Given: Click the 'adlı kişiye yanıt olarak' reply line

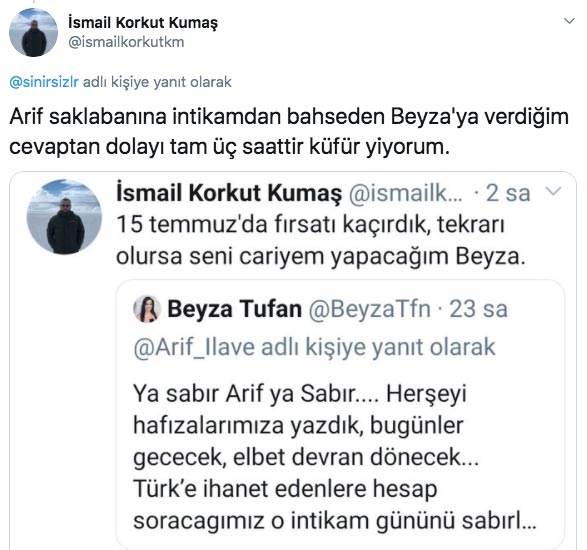Looking at the screenshot, I should pyautogui.click(x=157, y=82).
